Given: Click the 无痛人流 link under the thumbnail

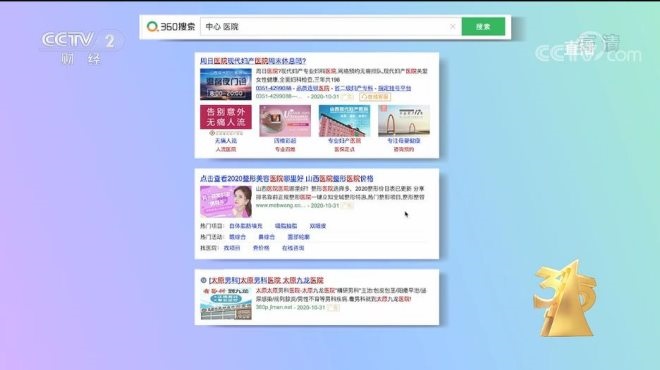Looking at the screenshot, I should 226,141.
